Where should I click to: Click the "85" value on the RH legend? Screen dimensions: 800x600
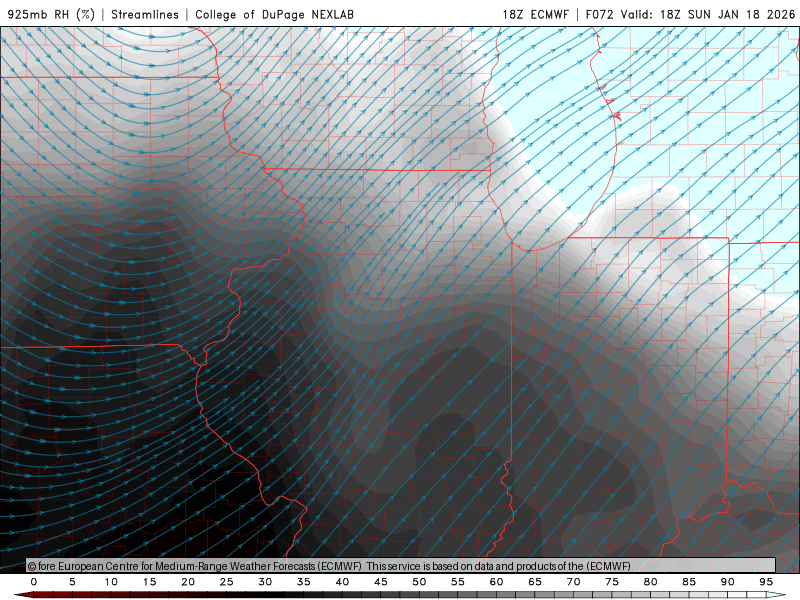[689, 582]
